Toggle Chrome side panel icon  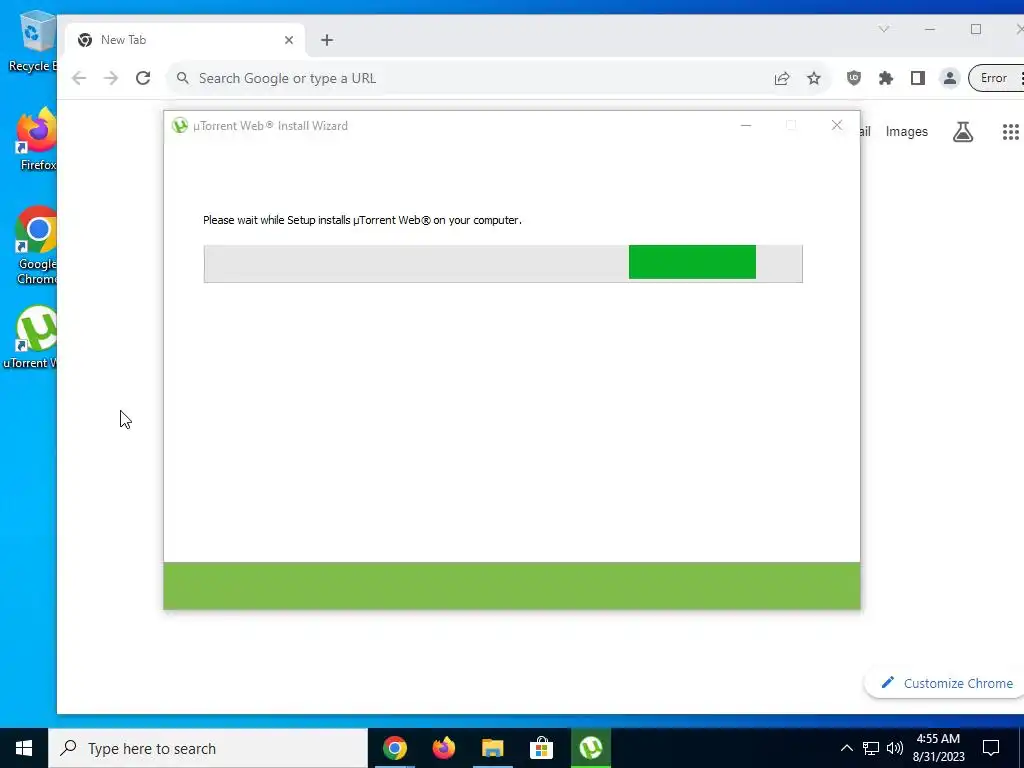point(918,78)
